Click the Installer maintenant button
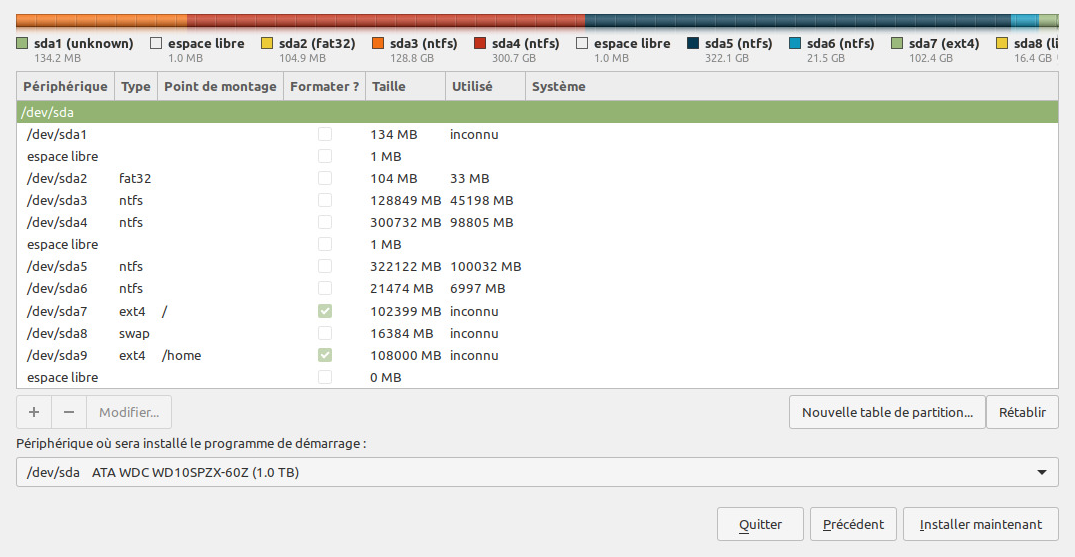The image size is (1075, 557). (x=980, y=524)
